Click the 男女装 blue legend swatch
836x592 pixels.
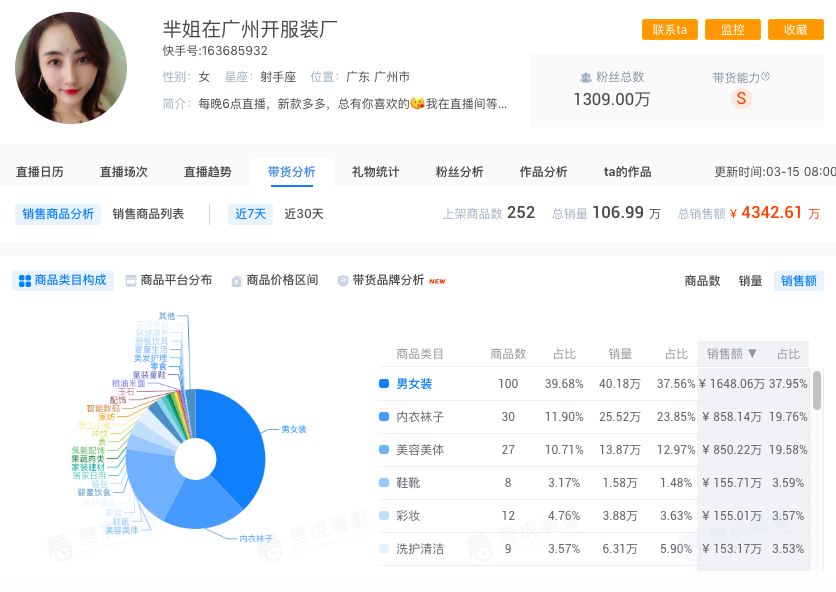384,383
